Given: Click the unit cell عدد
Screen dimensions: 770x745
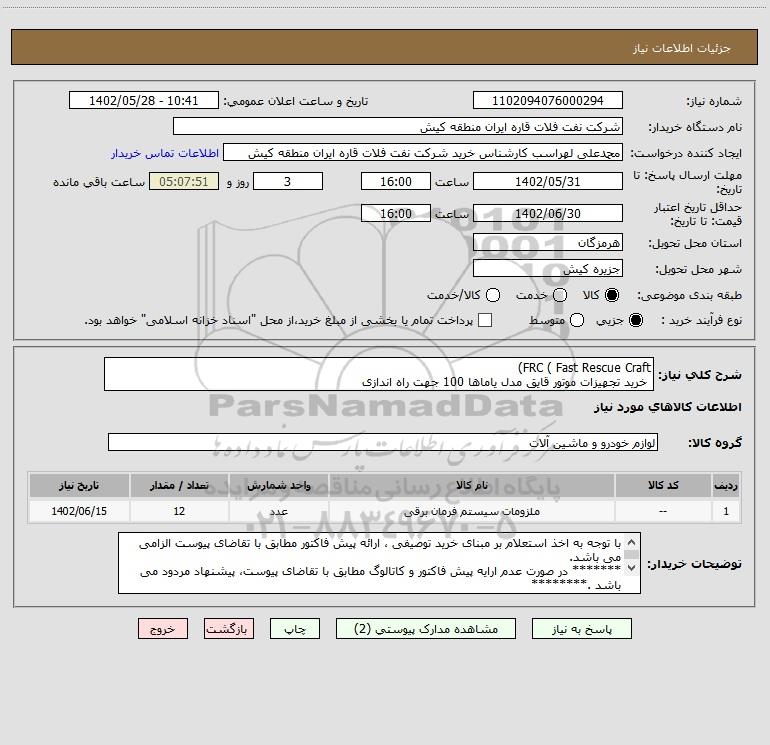Looking at the screenshot, I should pos(278,511).
